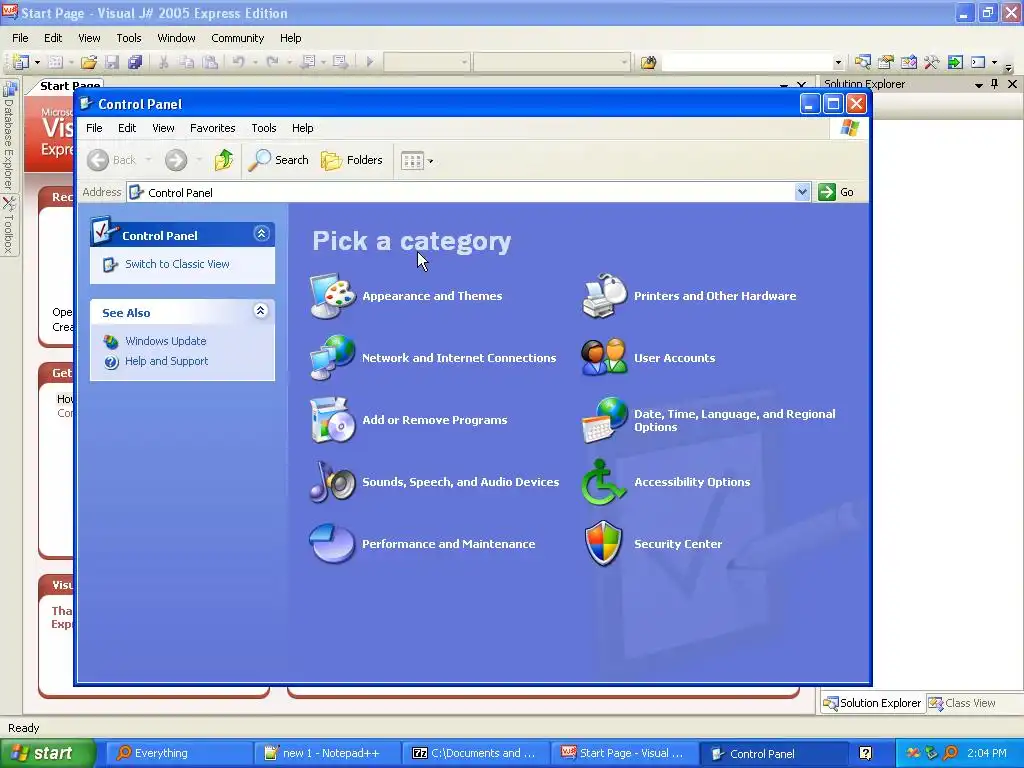
Task: Open the Favorites menu in Control Panel
Action: click(x=212, y=128)
